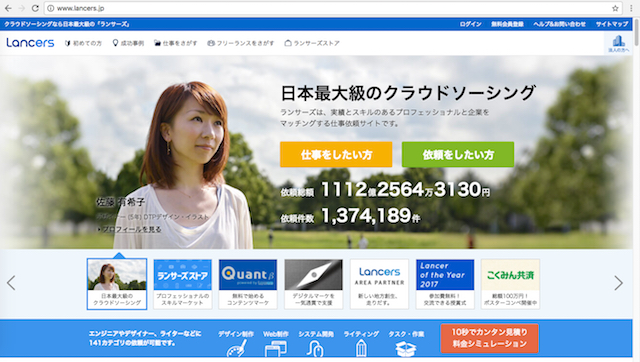Screen dimensions: 640x362
Task: Show previous carousel slide with left chevron
Action: point(11,283)
